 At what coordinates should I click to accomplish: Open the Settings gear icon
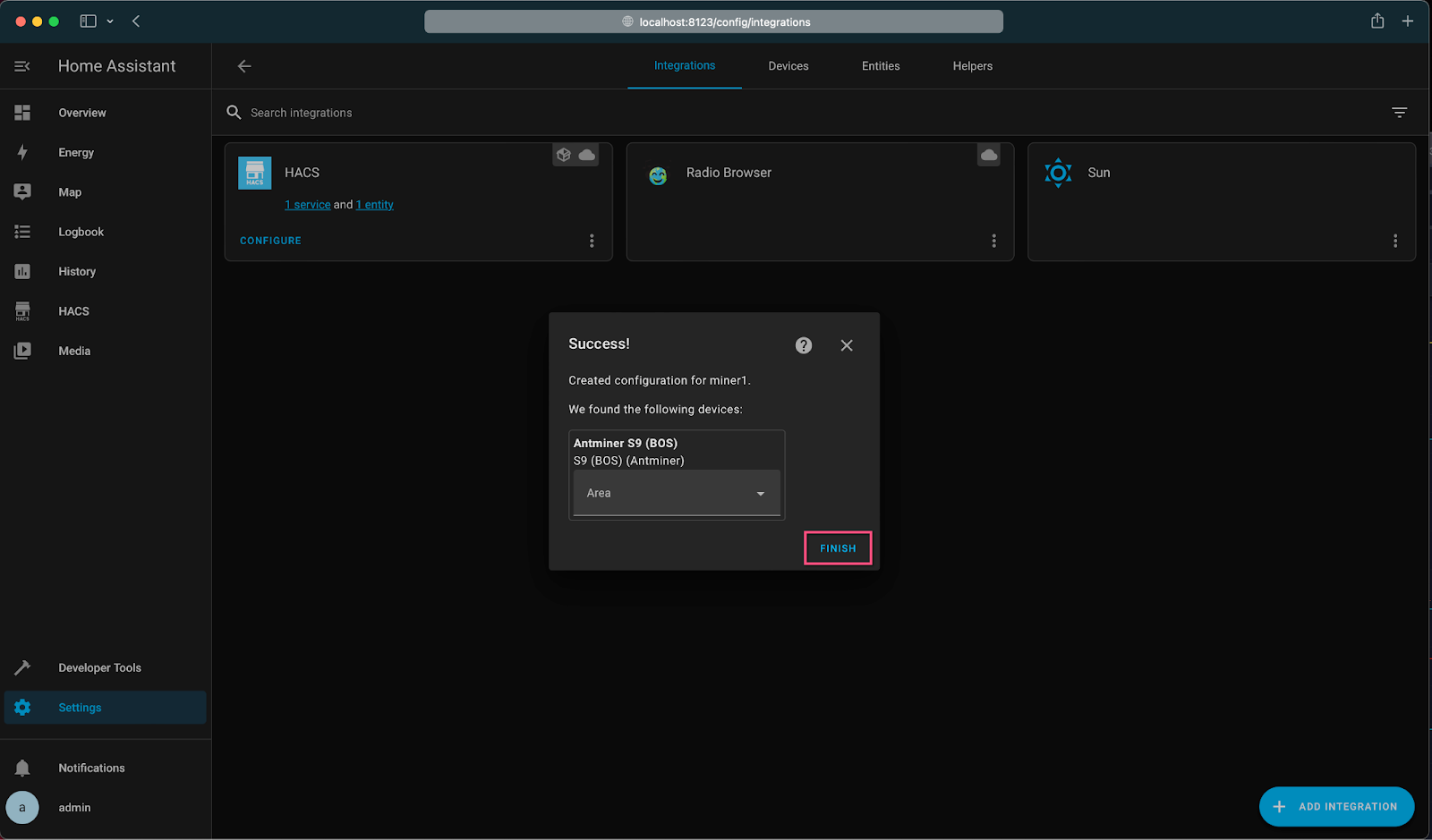point(22,708)
